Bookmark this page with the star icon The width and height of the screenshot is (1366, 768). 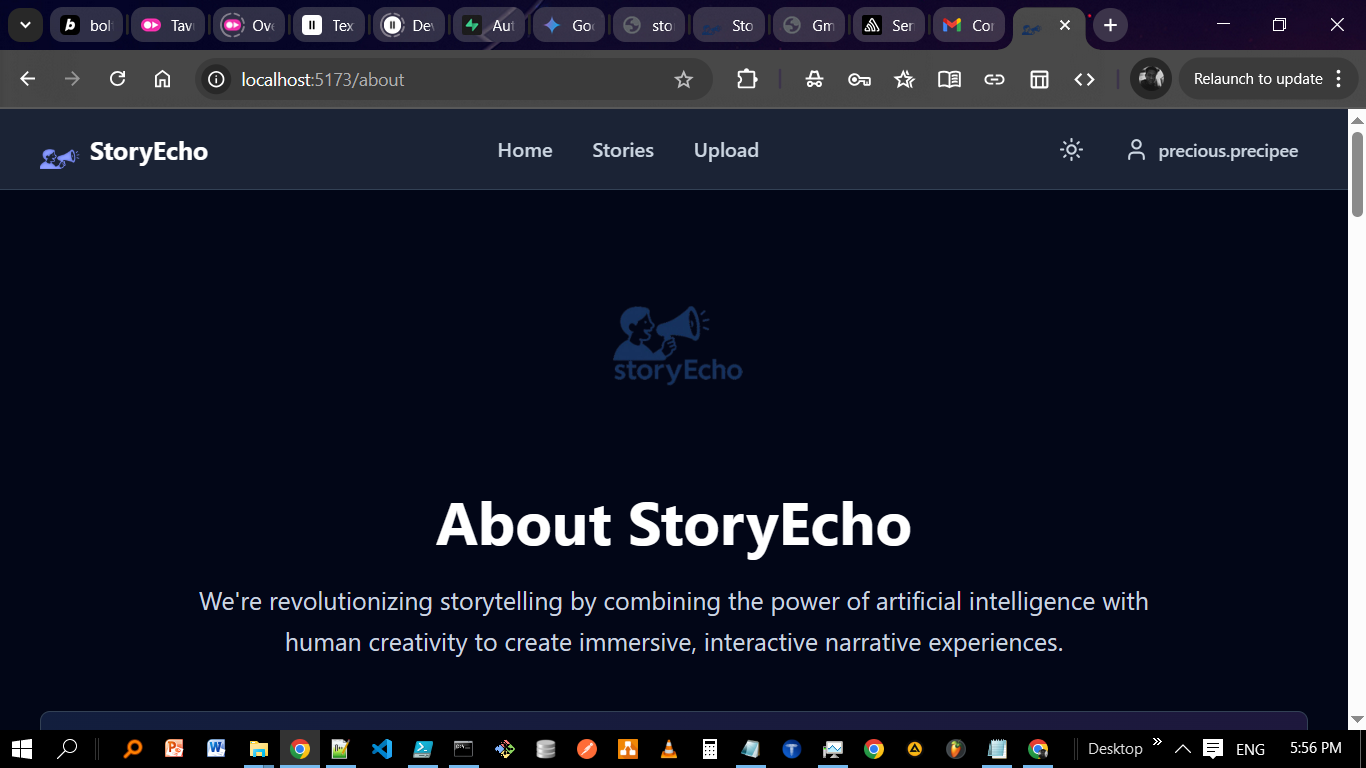point(683,79)
